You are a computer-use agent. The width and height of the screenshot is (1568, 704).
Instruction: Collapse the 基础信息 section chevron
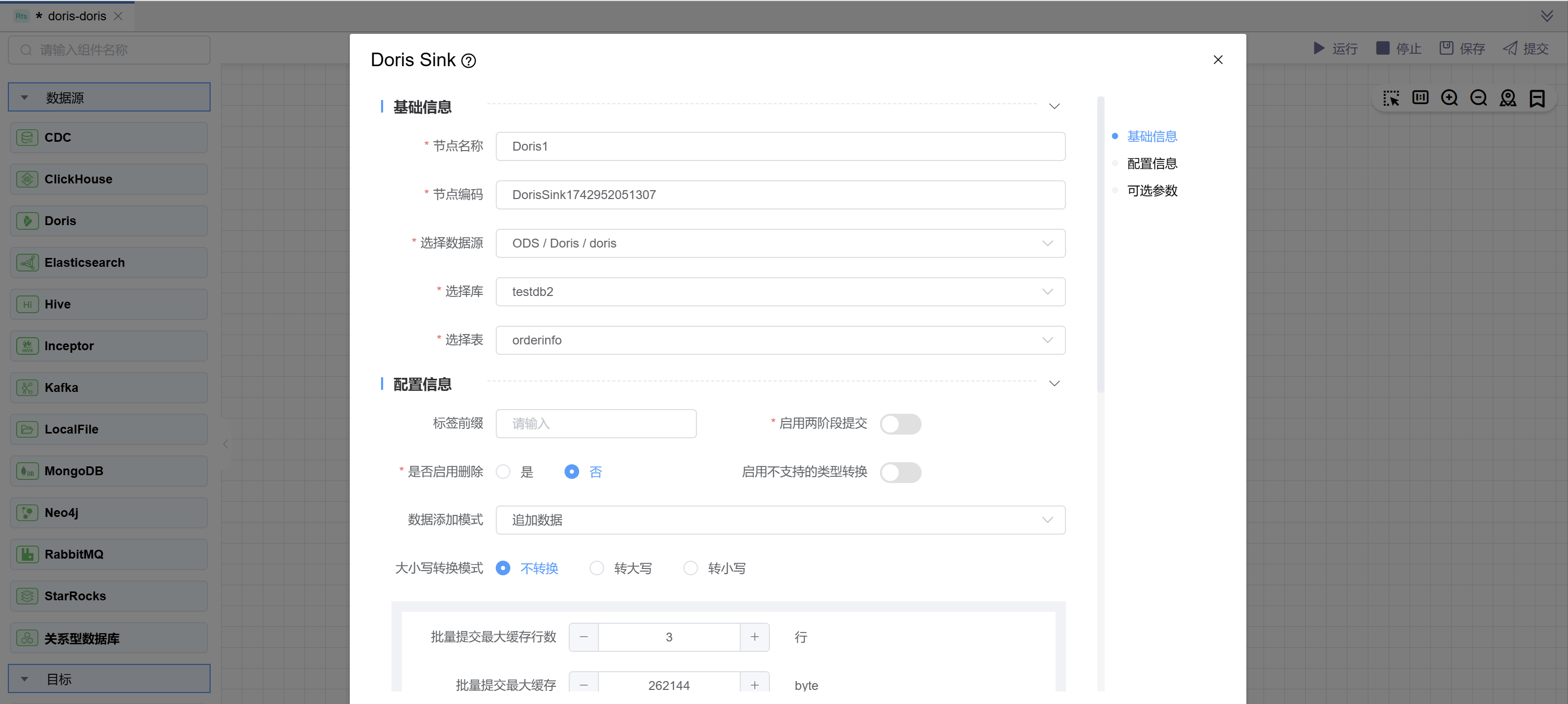point(1053,106)
